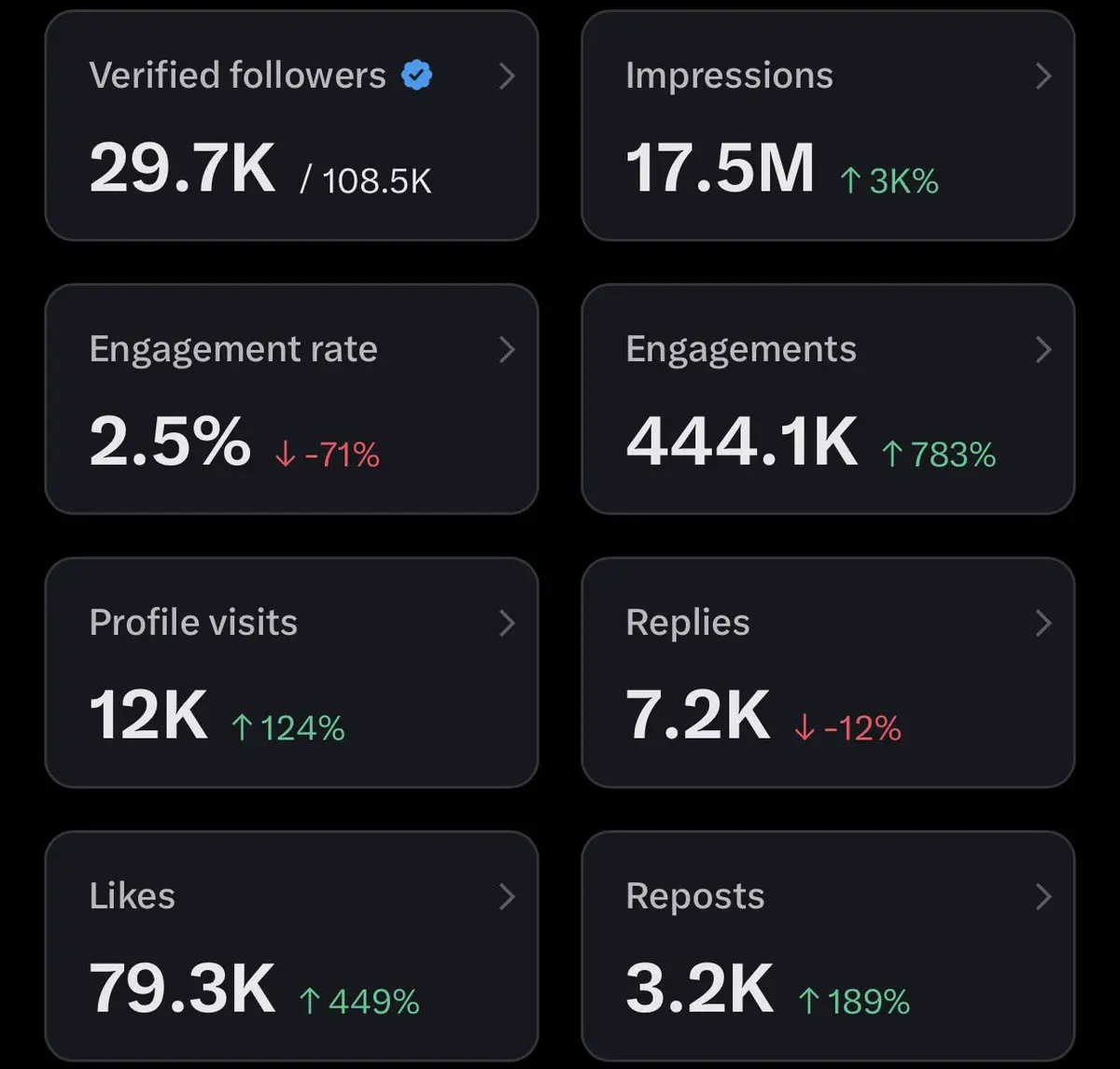The image size is (1120, 1069).
Task: Expand Verified followers card via its chevron
Action: point(507,77)
